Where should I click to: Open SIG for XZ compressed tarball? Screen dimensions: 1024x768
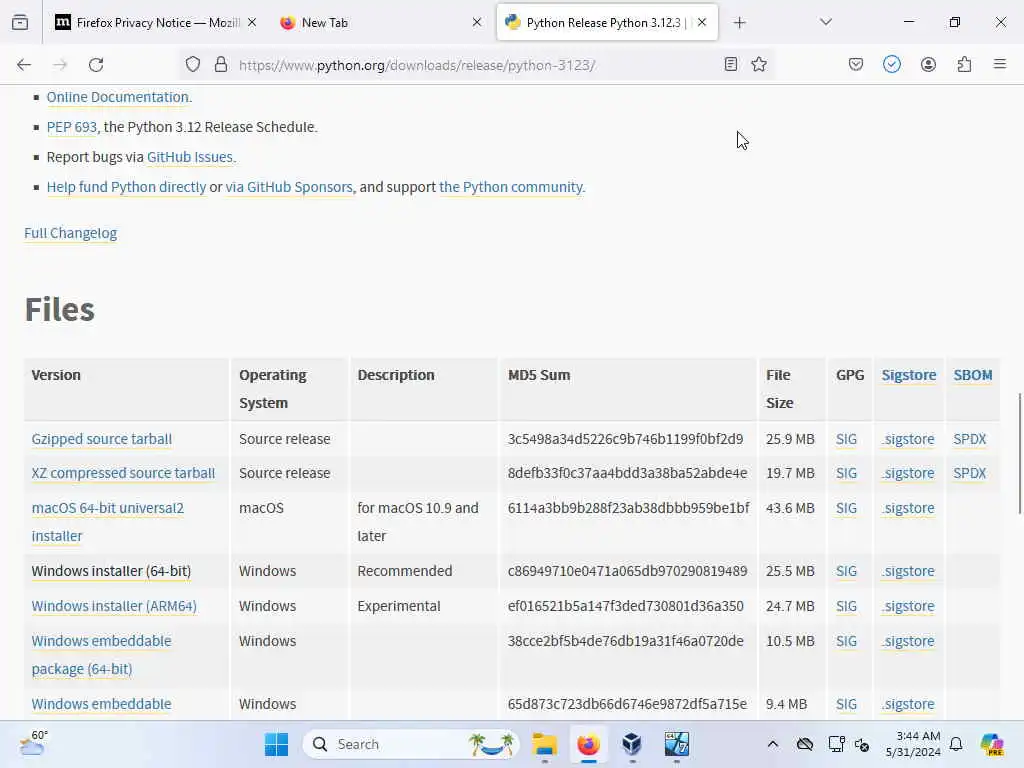tap(846, 473)
